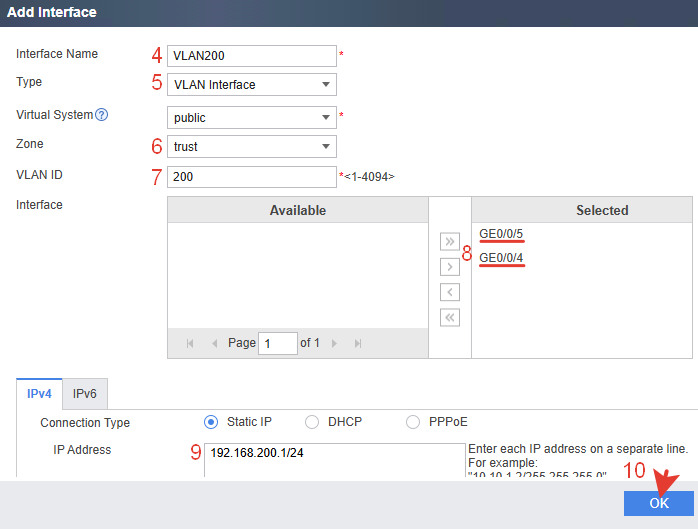Select Static IP connection type
698x529 pixels.
click(211, 422)
